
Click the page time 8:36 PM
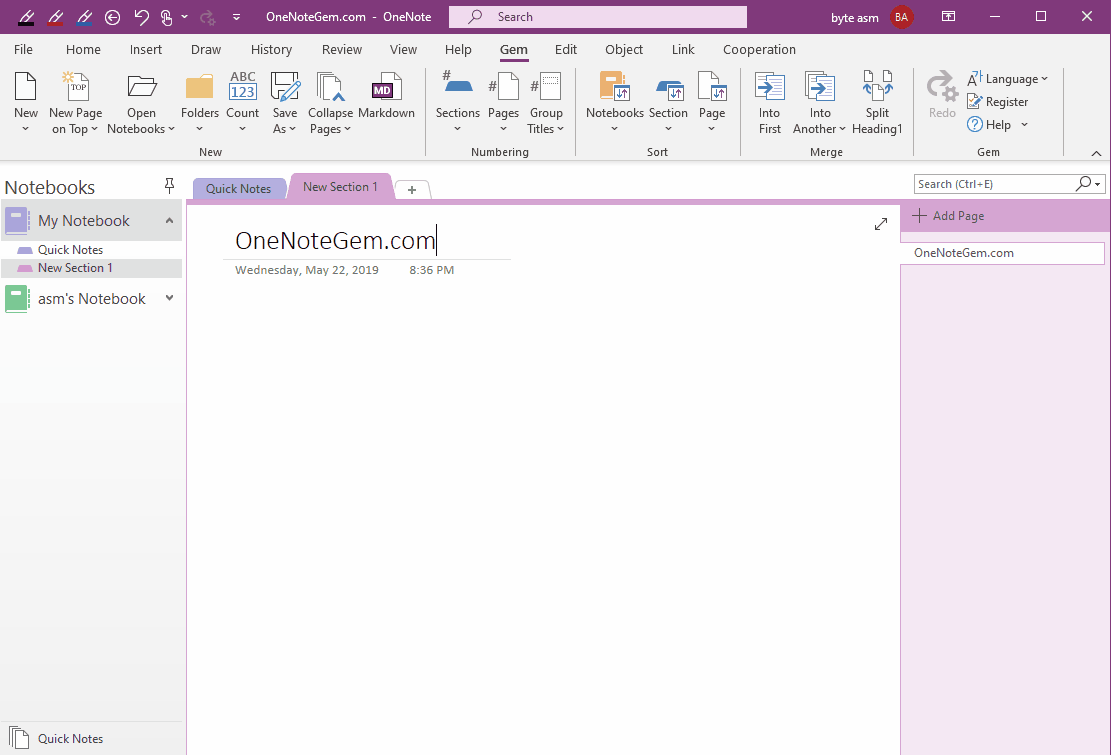[x=432, y=270]
